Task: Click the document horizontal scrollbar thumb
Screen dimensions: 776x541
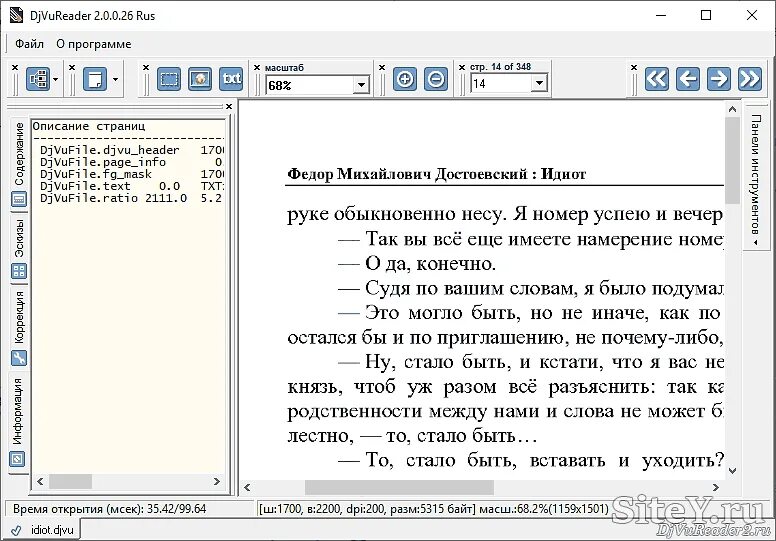Action: coord(399,488)
